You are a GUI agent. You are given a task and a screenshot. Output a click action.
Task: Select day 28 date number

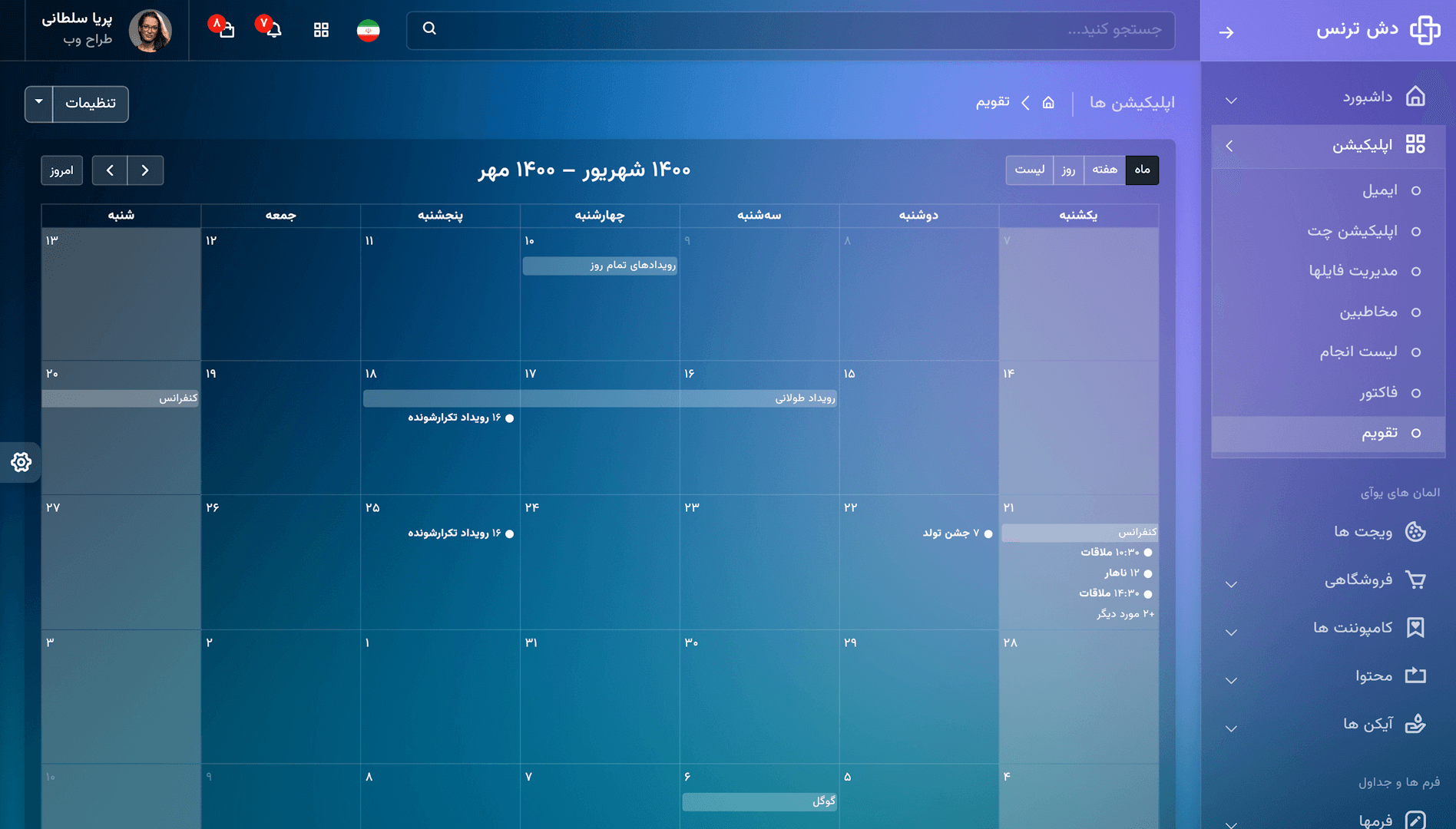(x=1010, y=642)
